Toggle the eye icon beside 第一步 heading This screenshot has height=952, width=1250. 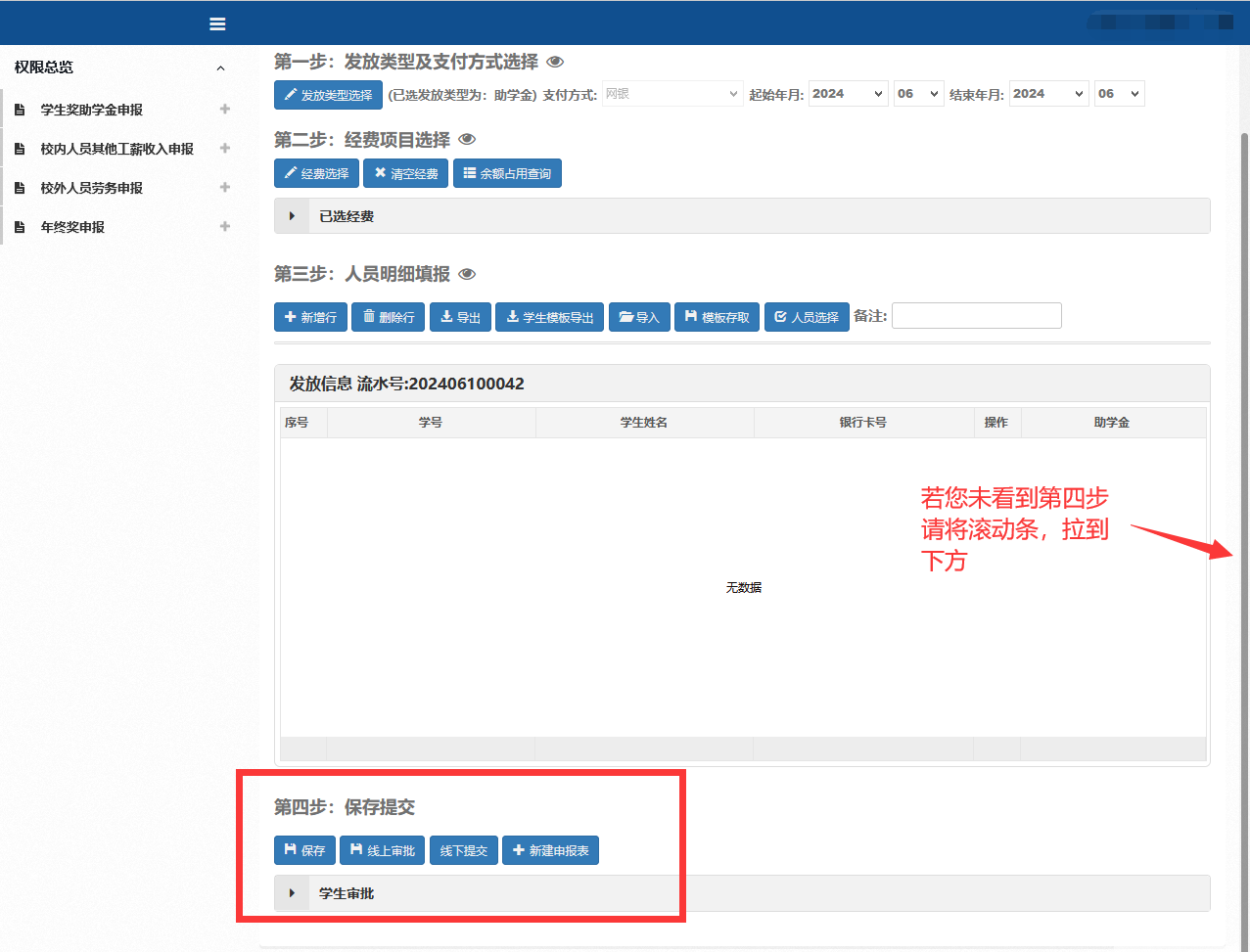(555, 62)
